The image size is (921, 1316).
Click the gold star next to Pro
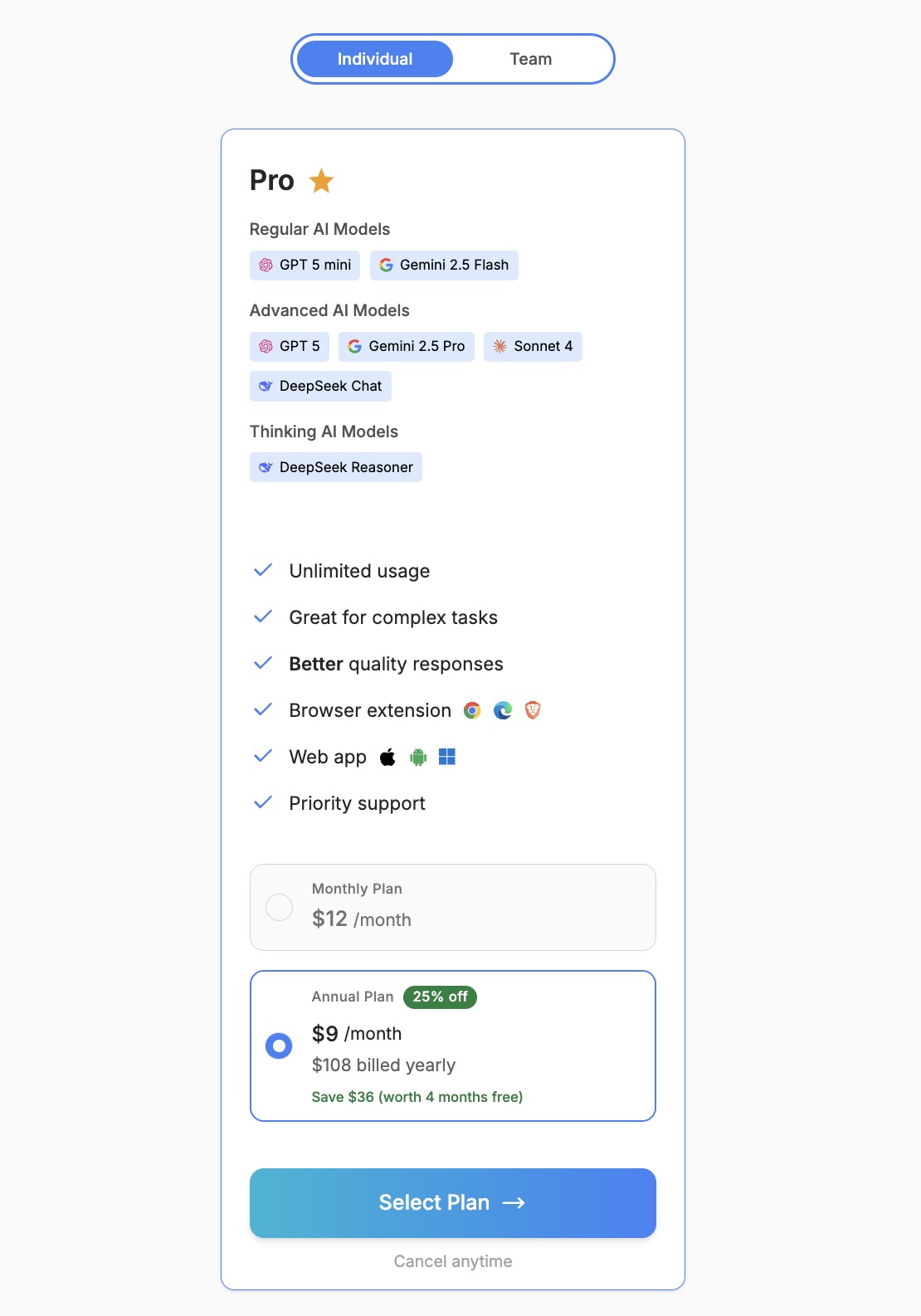[321, 181]
